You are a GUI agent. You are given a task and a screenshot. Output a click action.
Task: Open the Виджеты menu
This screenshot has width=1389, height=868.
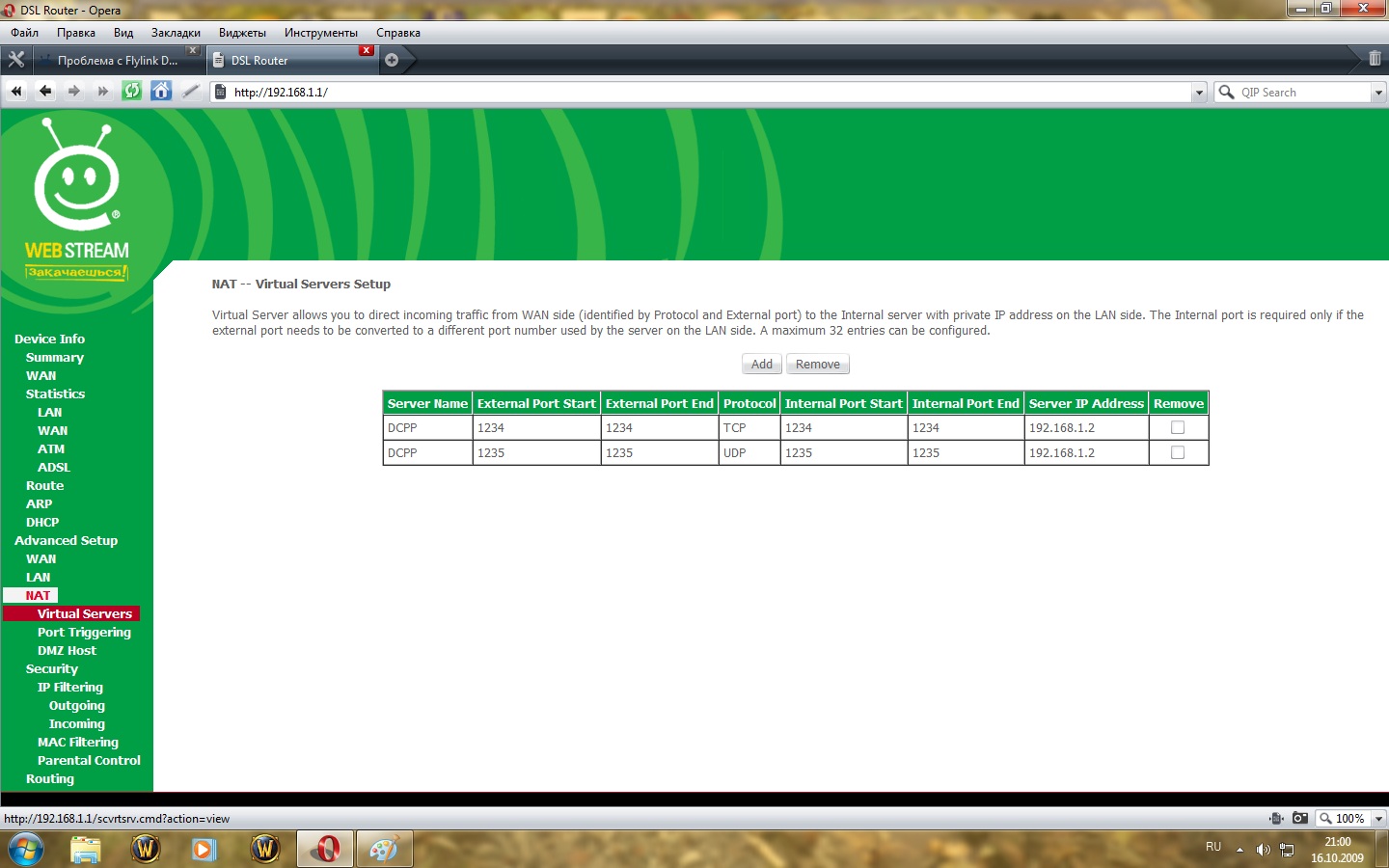(x=242, y=33)
